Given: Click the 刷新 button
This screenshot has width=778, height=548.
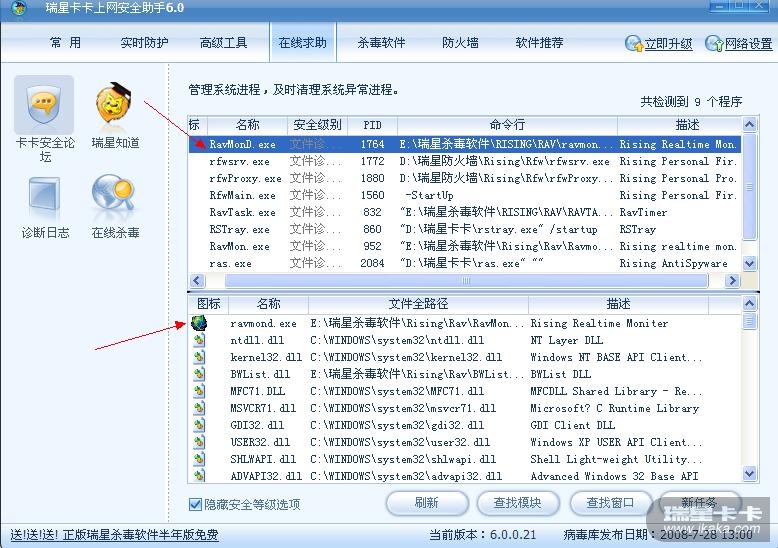Looking at the screenshot, I should [427, 503].
